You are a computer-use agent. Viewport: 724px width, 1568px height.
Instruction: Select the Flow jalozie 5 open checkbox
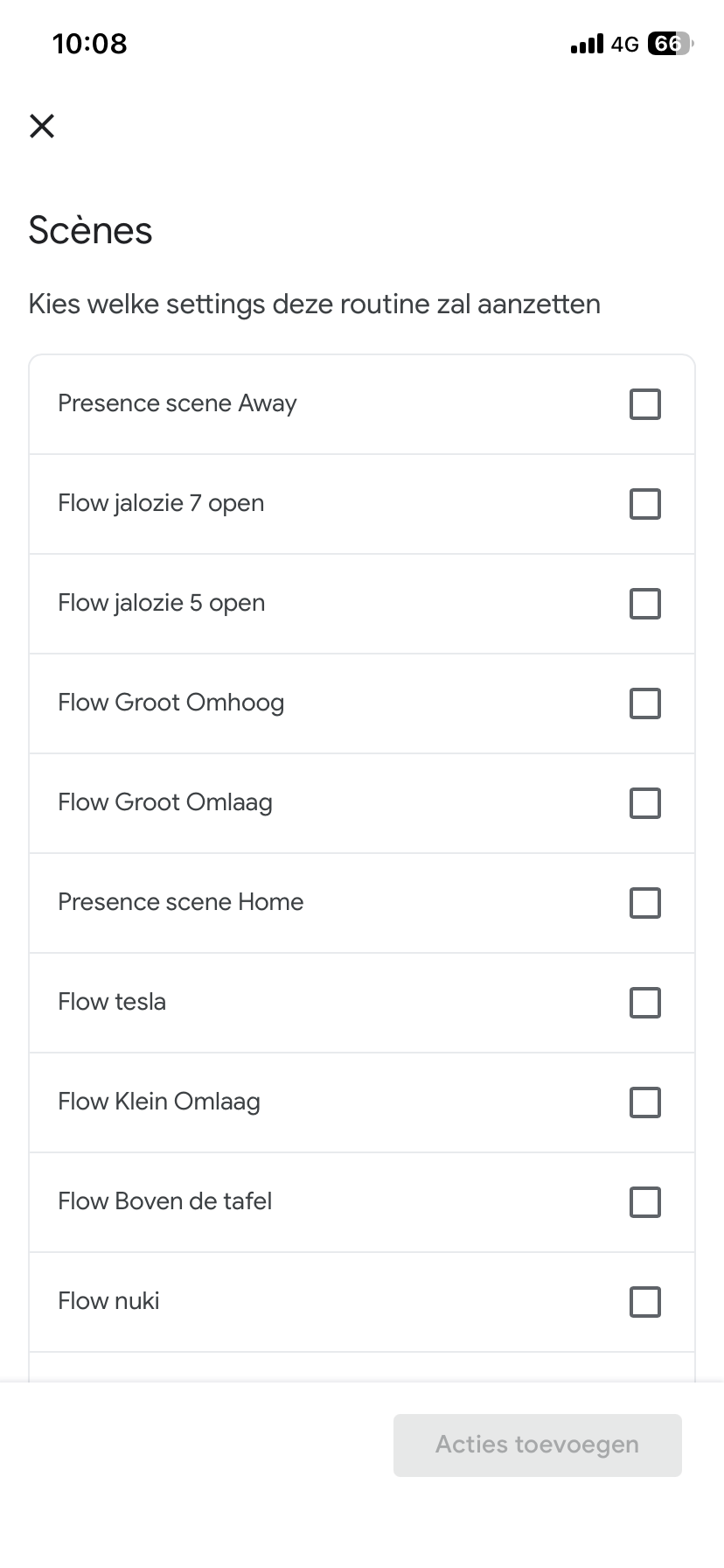pos(644,604)
